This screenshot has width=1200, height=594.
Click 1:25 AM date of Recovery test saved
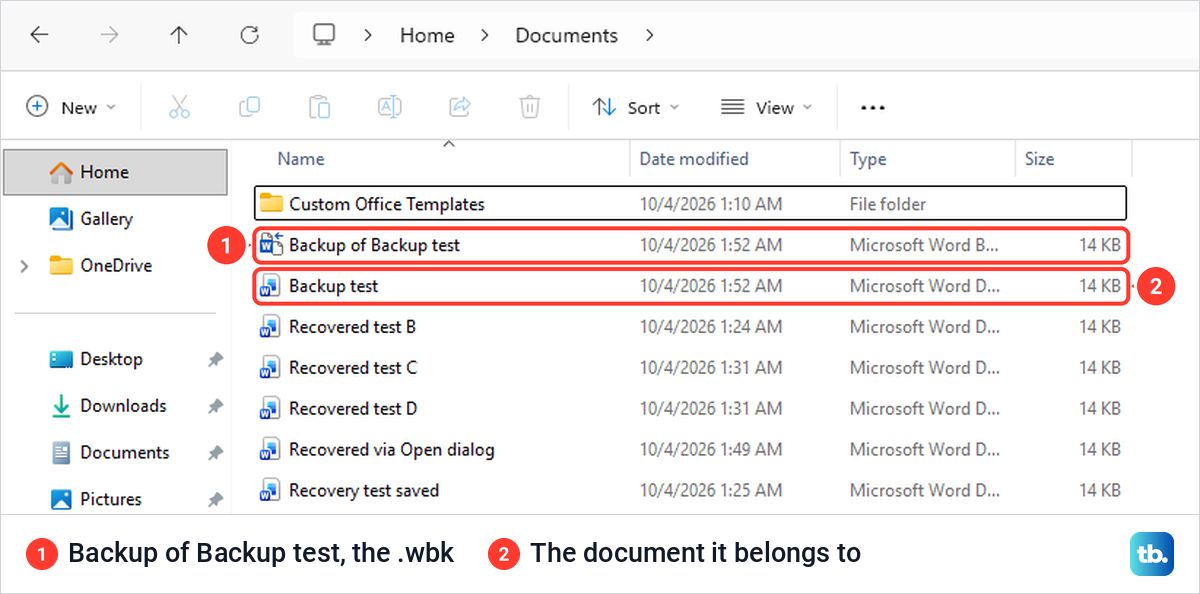(711, 491)
